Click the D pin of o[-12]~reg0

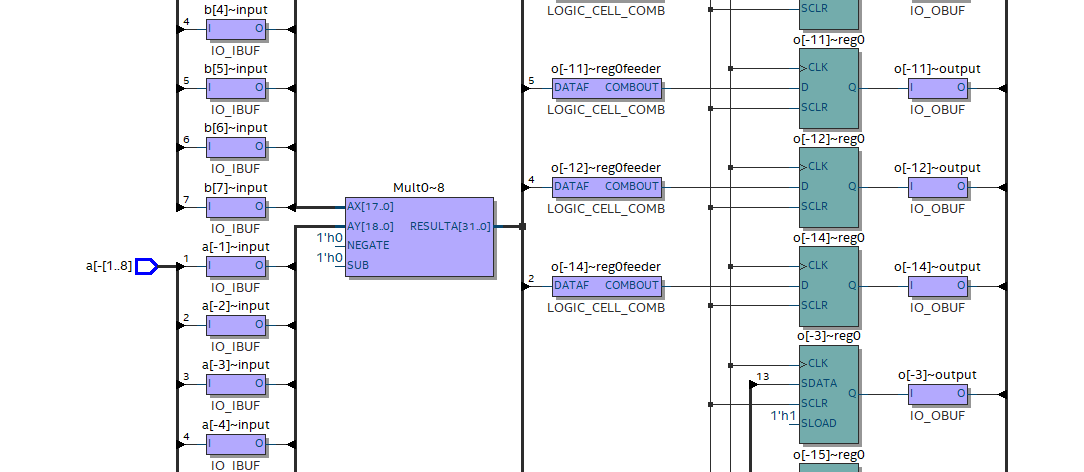(805, 187)
